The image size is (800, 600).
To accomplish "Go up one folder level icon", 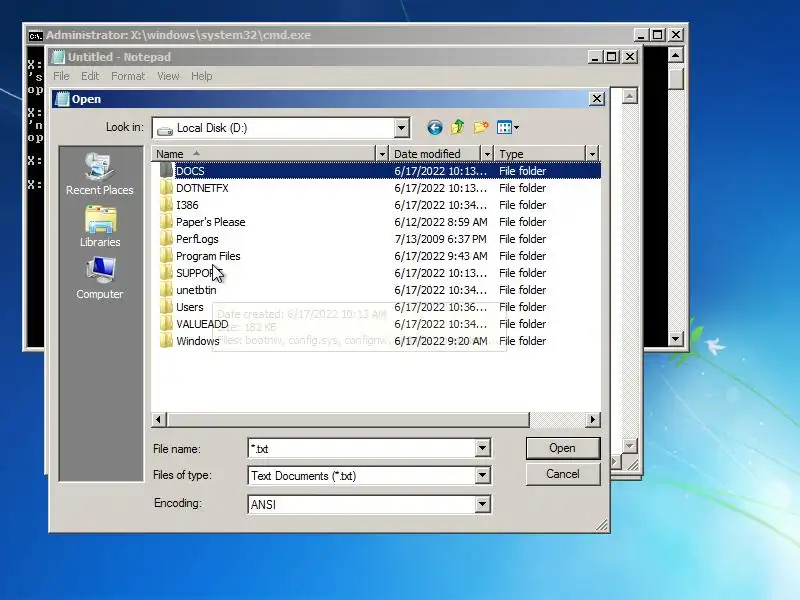I will click(x=458, y=127).
